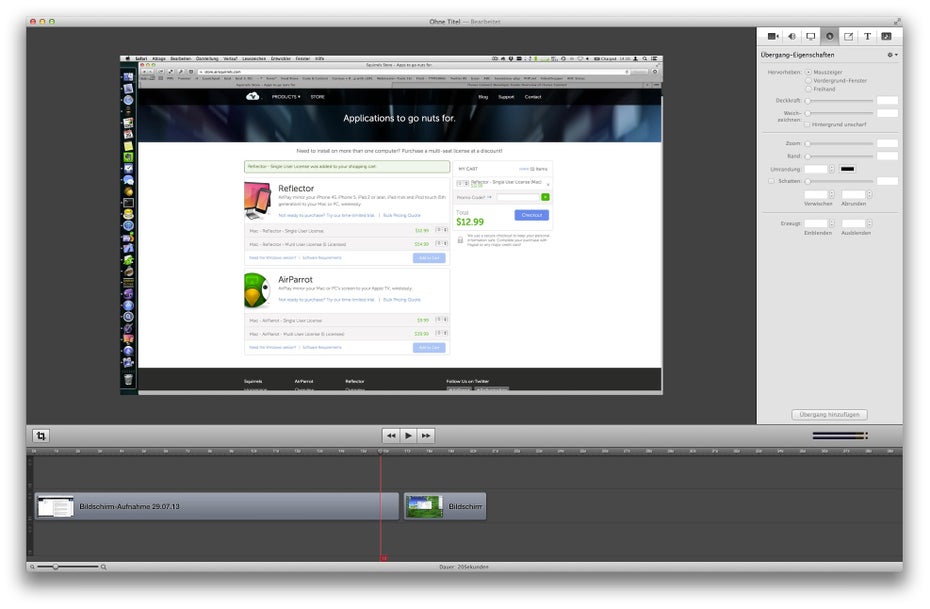Select the Freihand radio button
The height and width of the screenshot is (609, 930).
pos(808,89)
